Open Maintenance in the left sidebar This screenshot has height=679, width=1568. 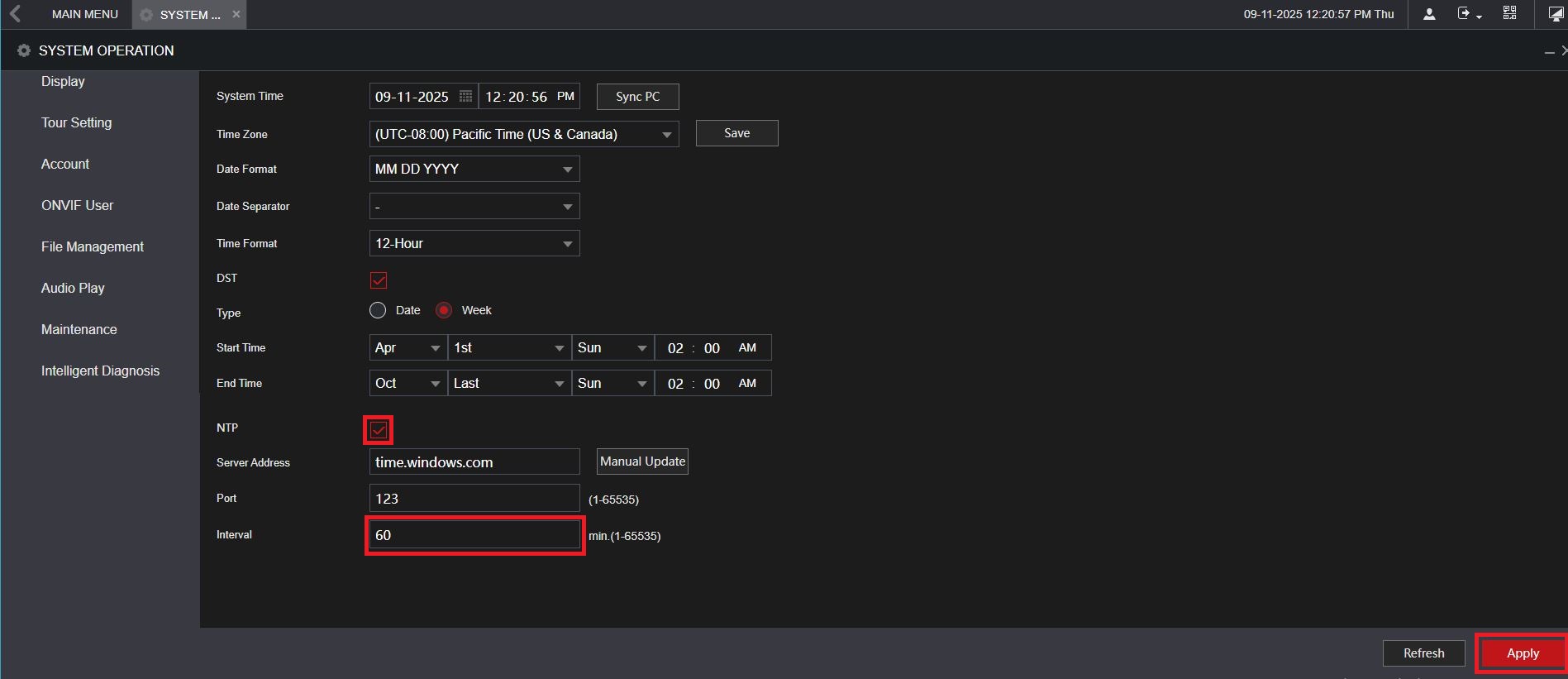pyautogui.click(x=79, y=329)
